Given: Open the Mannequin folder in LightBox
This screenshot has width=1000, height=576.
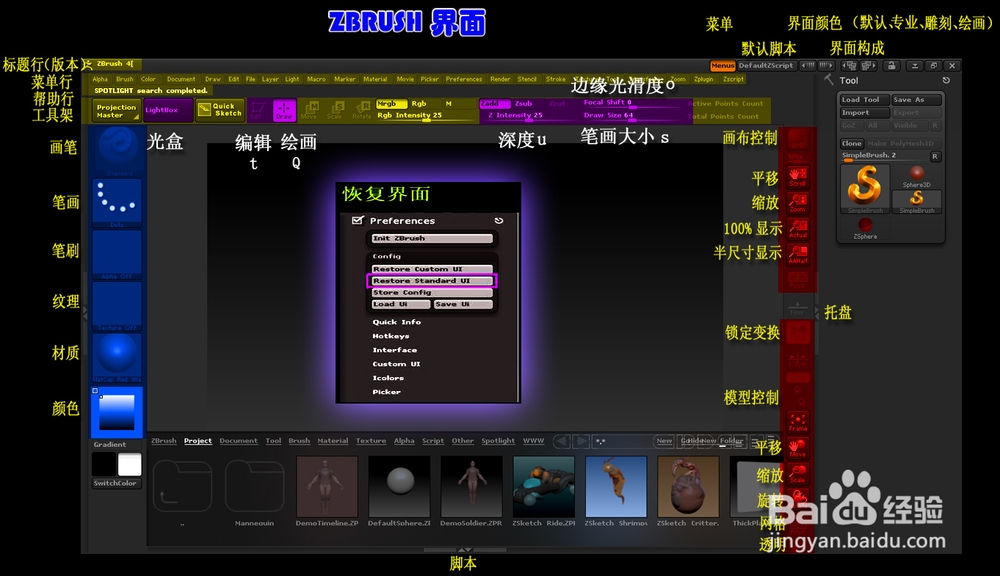Looking at the screenshot, I should coord(254,487).
